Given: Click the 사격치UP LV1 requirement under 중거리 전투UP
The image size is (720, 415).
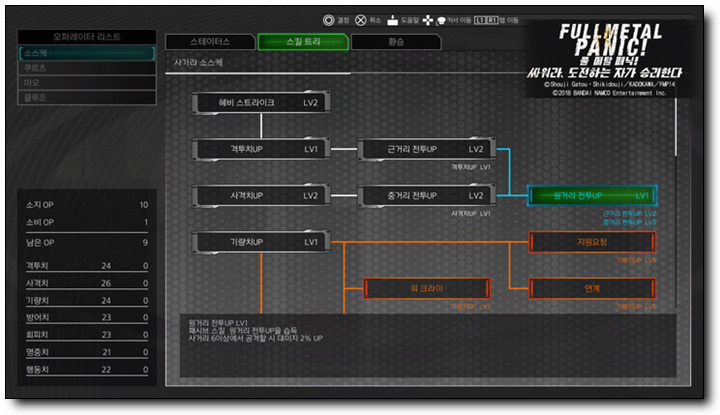Looking at the screenshot, I should (x=471, y=213).
